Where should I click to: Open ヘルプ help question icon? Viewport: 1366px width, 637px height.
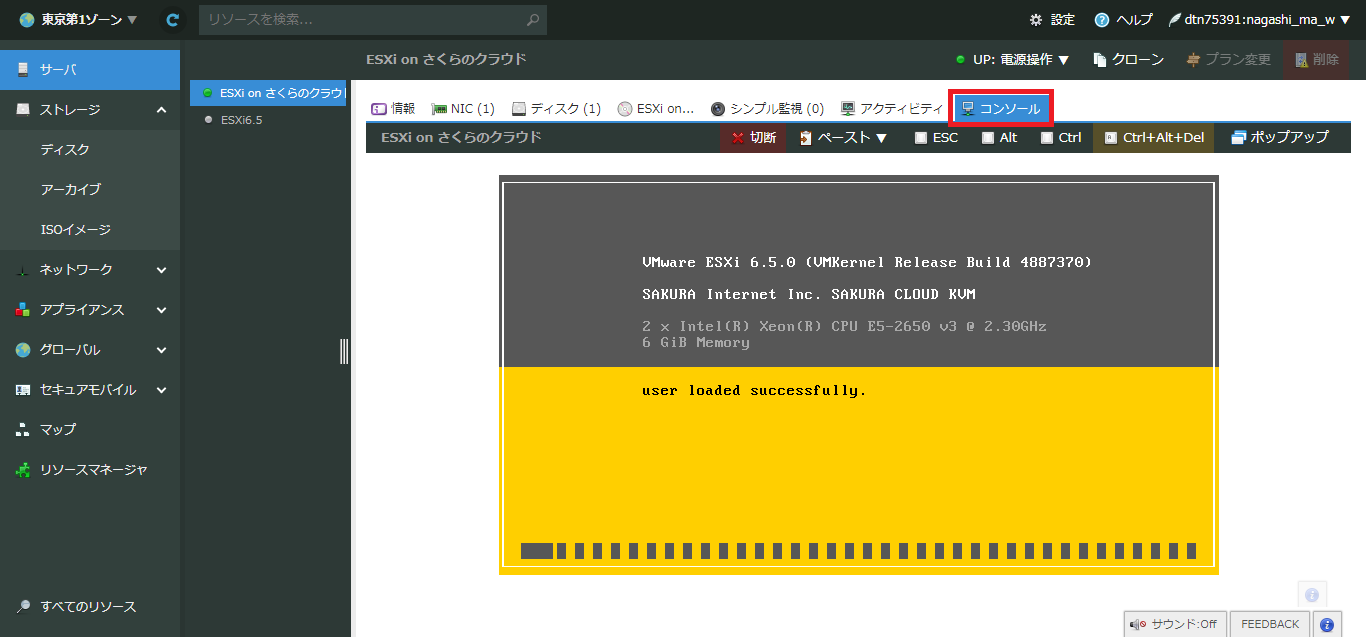tap(1102, 19)
